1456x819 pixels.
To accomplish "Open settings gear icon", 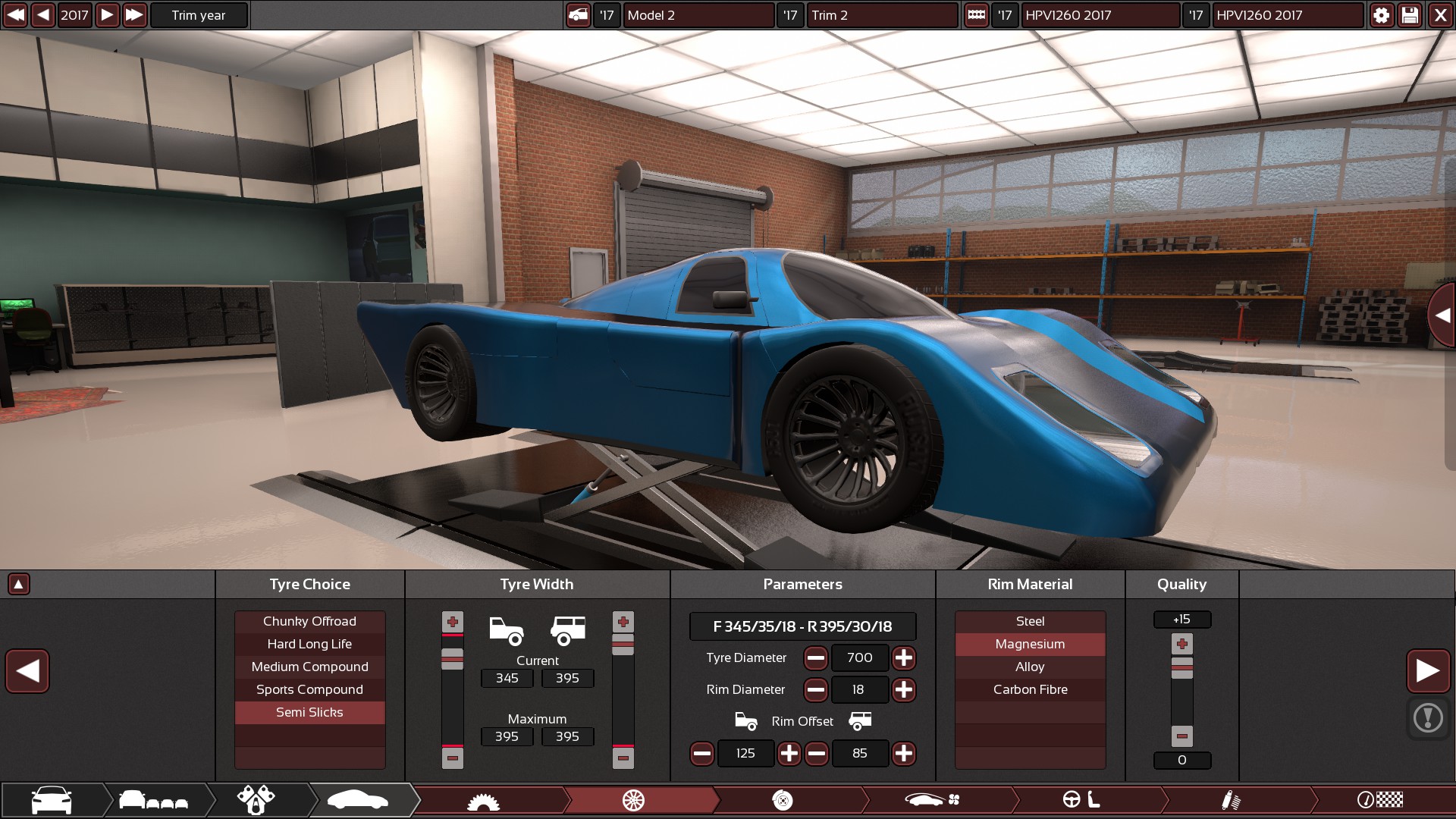I will [x=1381, y=15].
